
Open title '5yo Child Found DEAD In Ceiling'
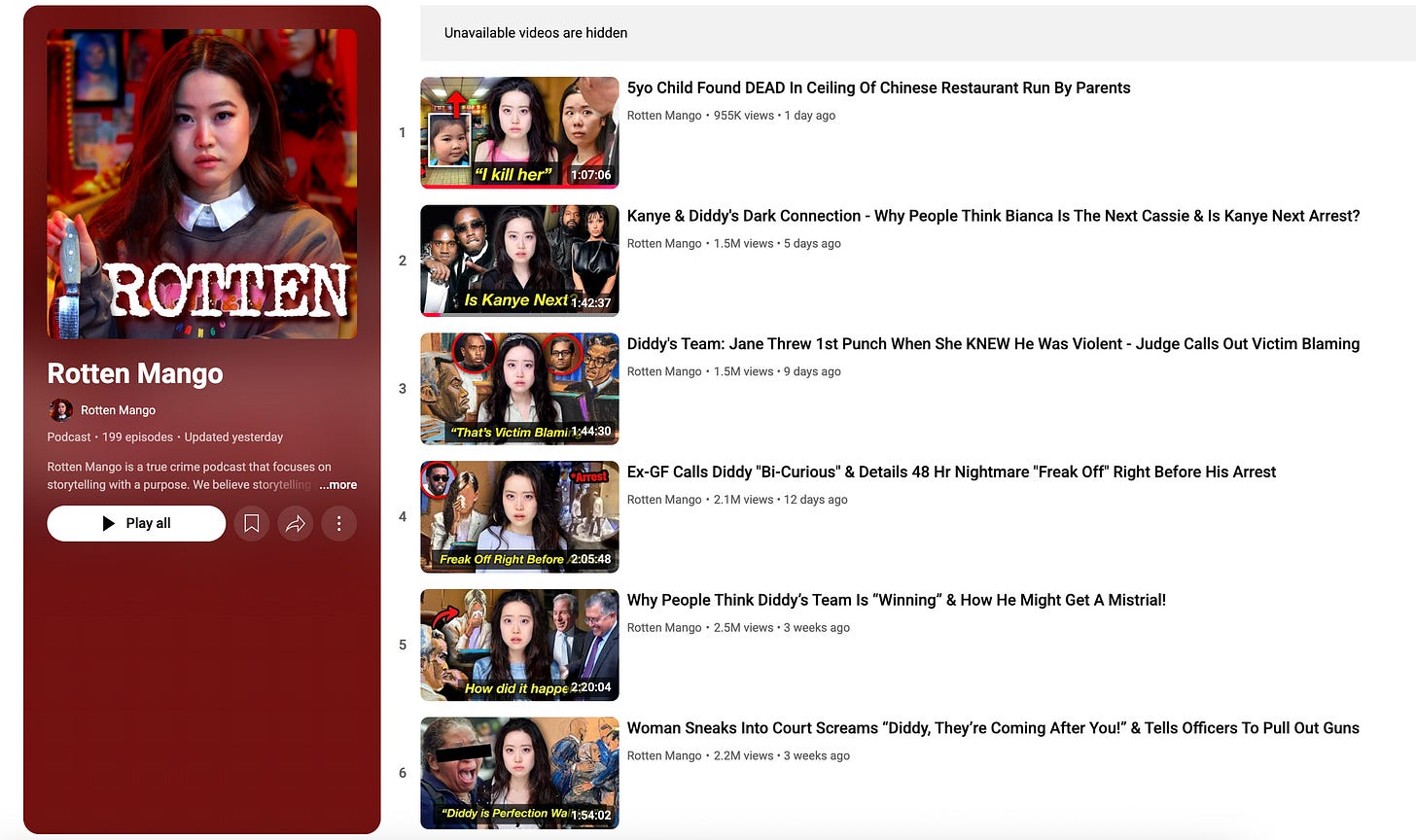pos(878,87)
